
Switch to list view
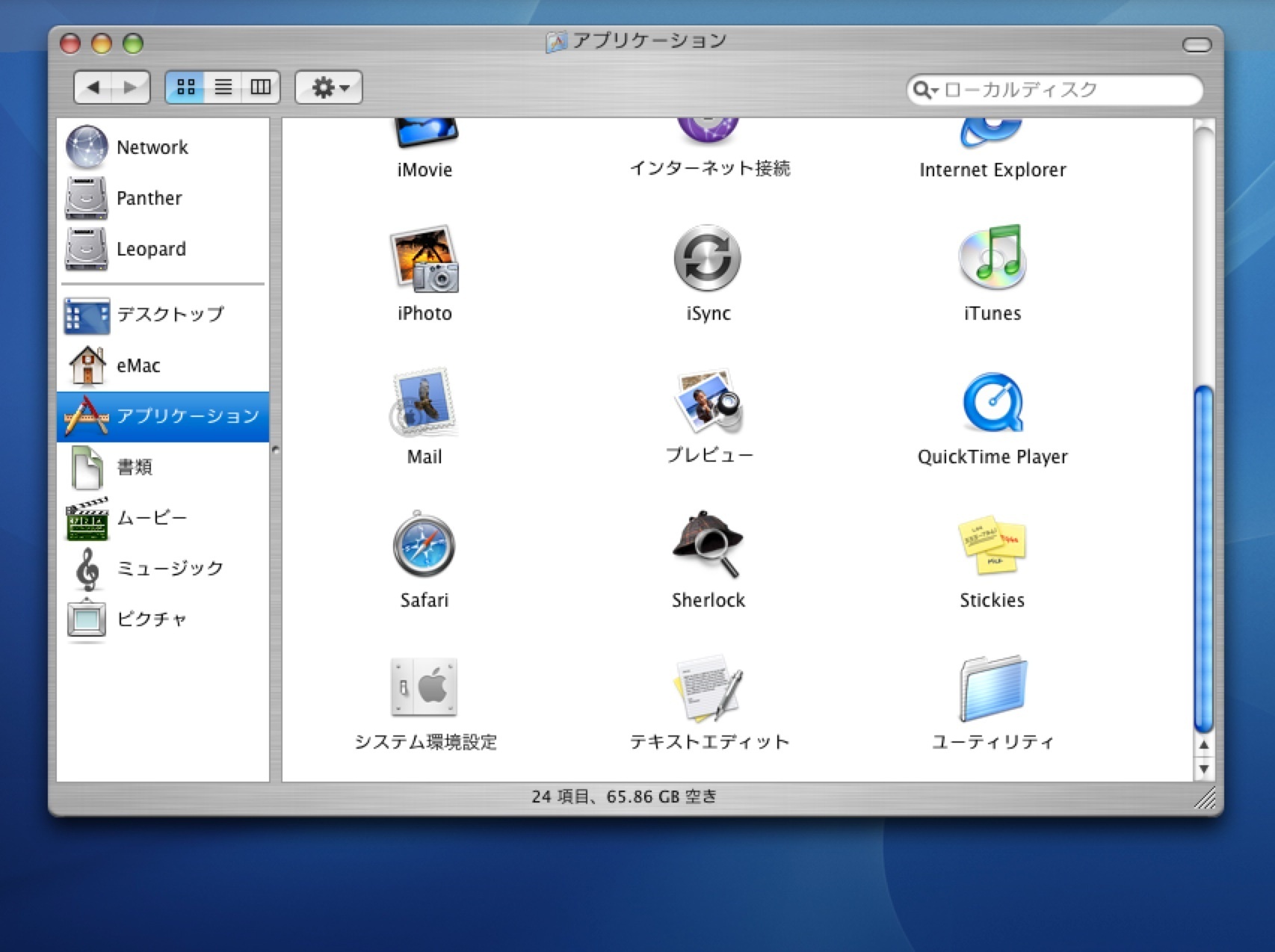point(223,87)
